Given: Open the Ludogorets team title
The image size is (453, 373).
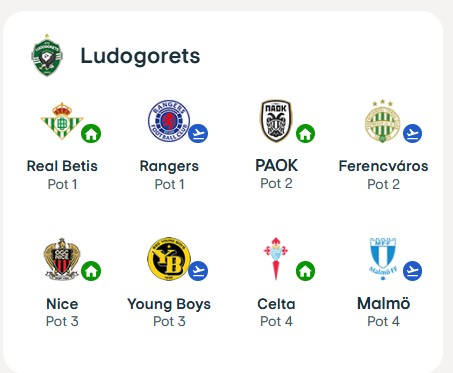Looking at the screenshot, I should click(x=140, y=56).
